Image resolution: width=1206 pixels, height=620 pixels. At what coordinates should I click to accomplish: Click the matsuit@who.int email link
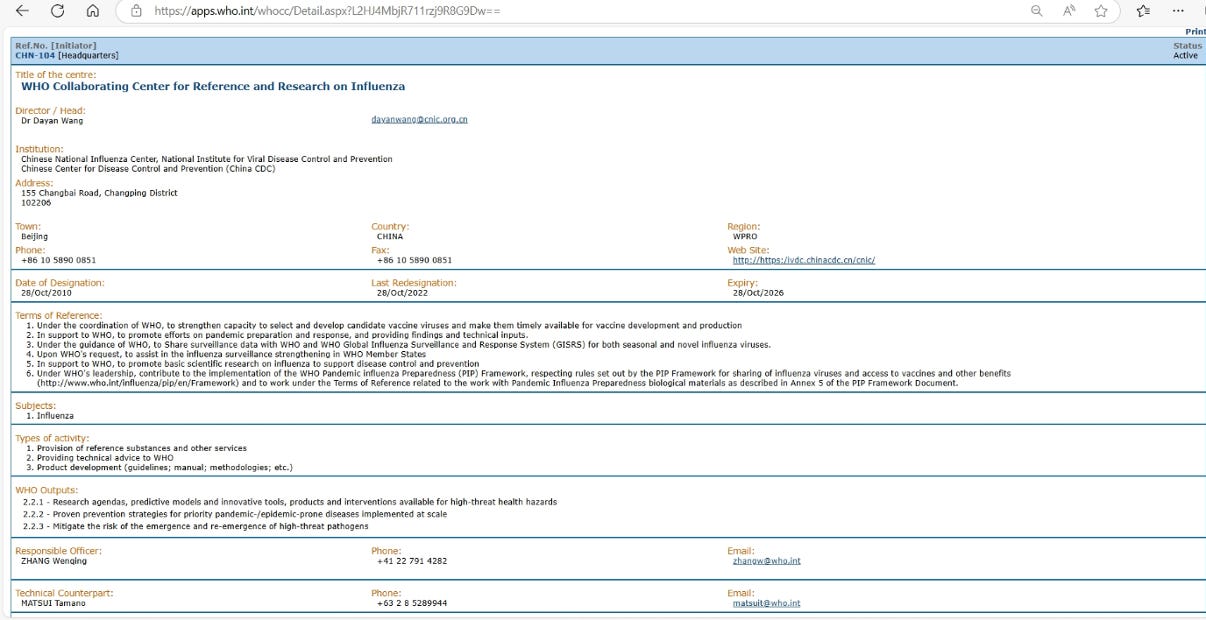tap(767, 603)
